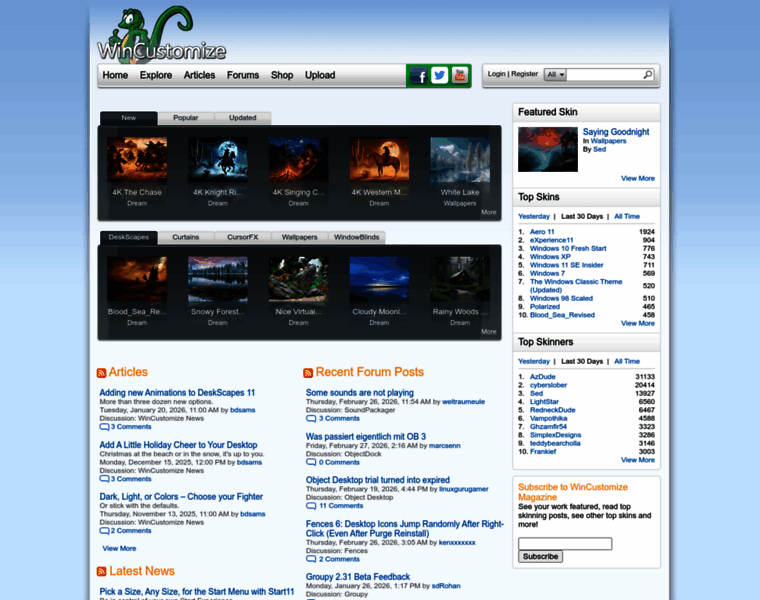Click the Register link

point(524,74)
